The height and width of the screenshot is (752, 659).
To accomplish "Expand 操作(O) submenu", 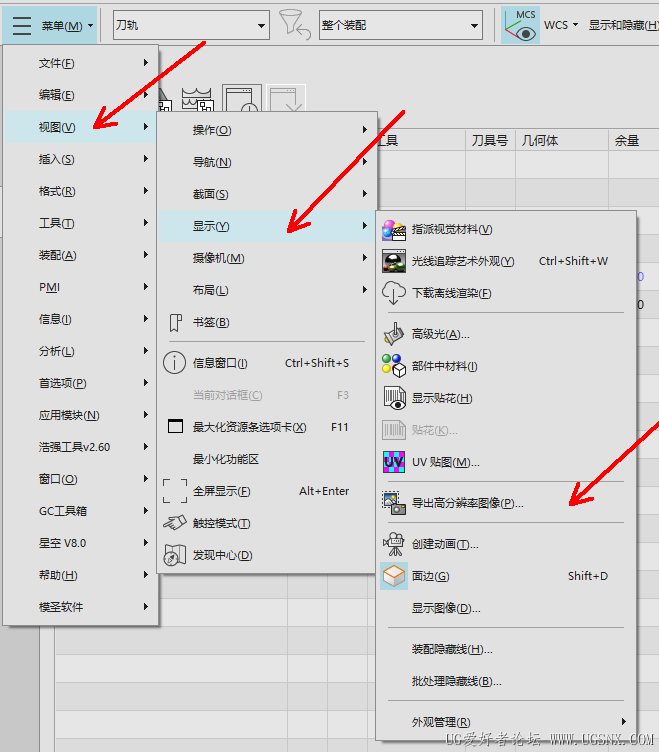I will click(x=267, y=130).
